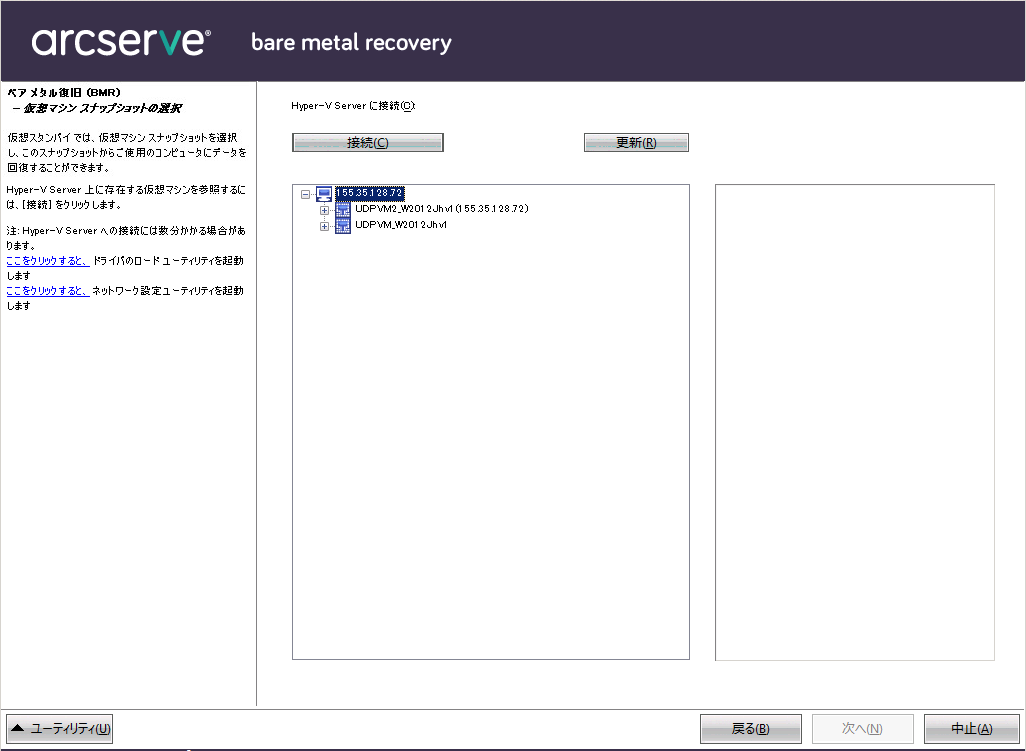1026x751 pixels.
Task: Click the UDPVM2_W2012Jhv1 virtual machine icon
Action: point(343,209)
